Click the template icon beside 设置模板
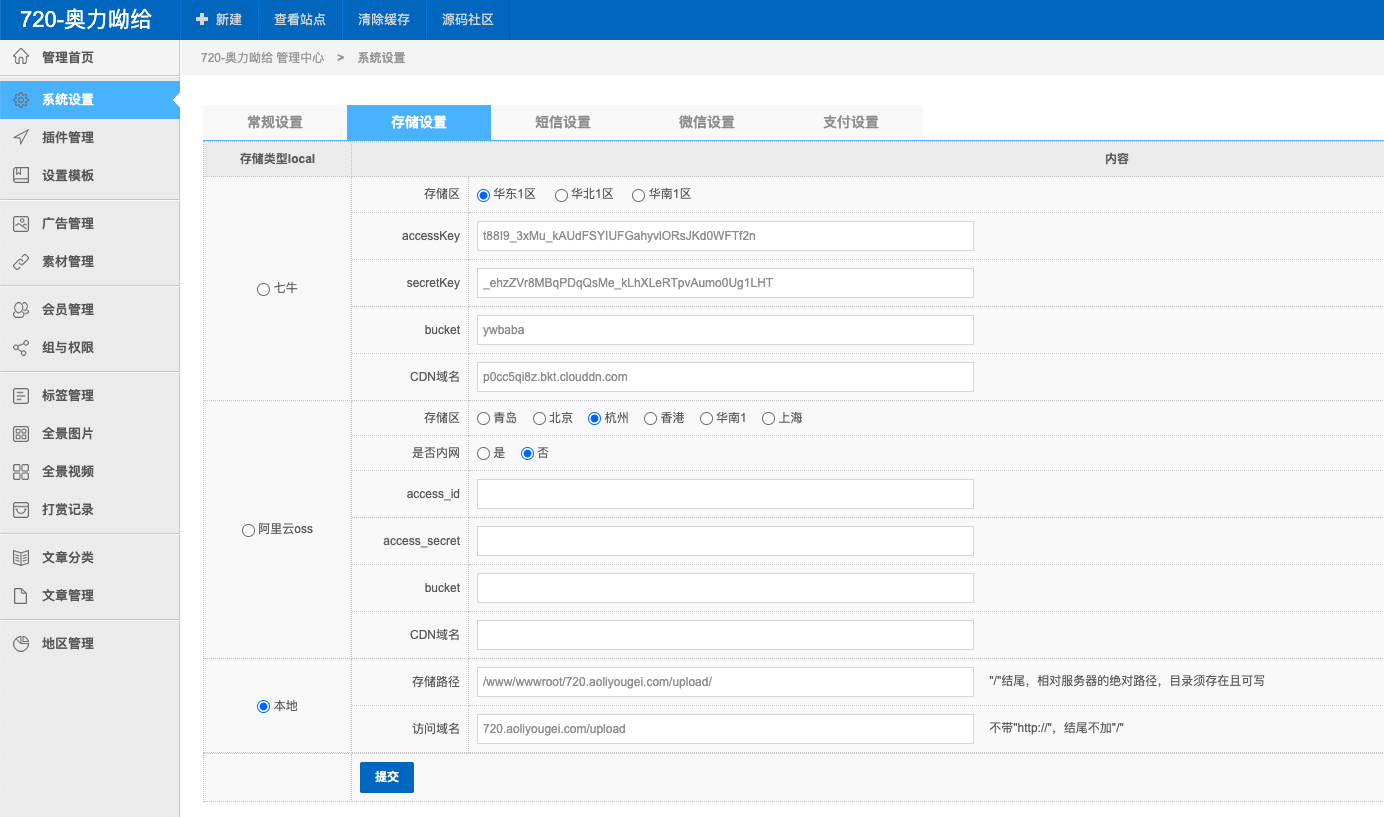Viewport: 1384px width, 817px height. coord(21,176)
